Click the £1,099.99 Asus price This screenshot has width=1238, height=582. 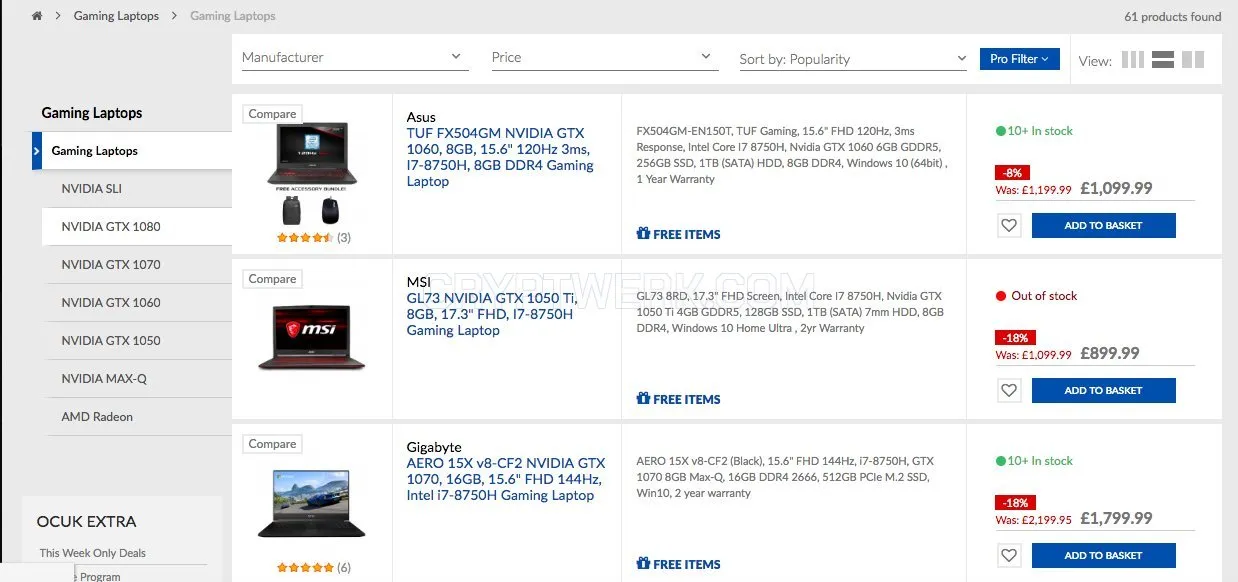point(1116,188)
